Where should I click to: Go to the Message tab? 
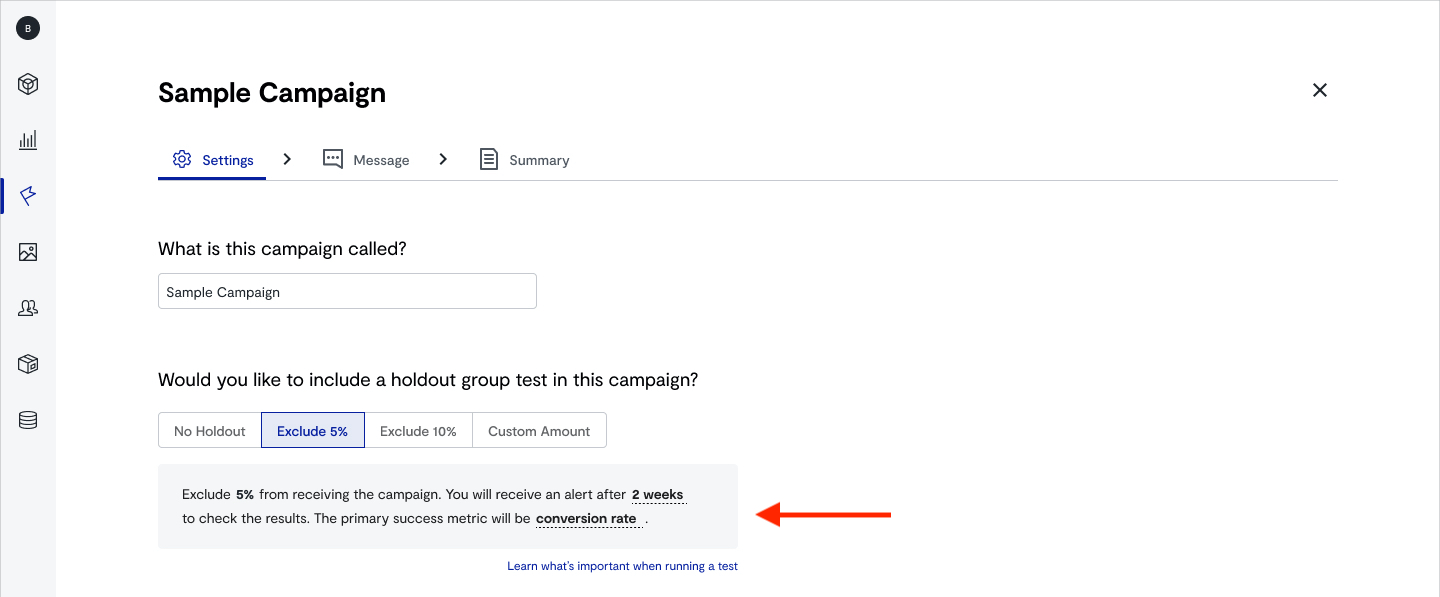pos(366,160)
